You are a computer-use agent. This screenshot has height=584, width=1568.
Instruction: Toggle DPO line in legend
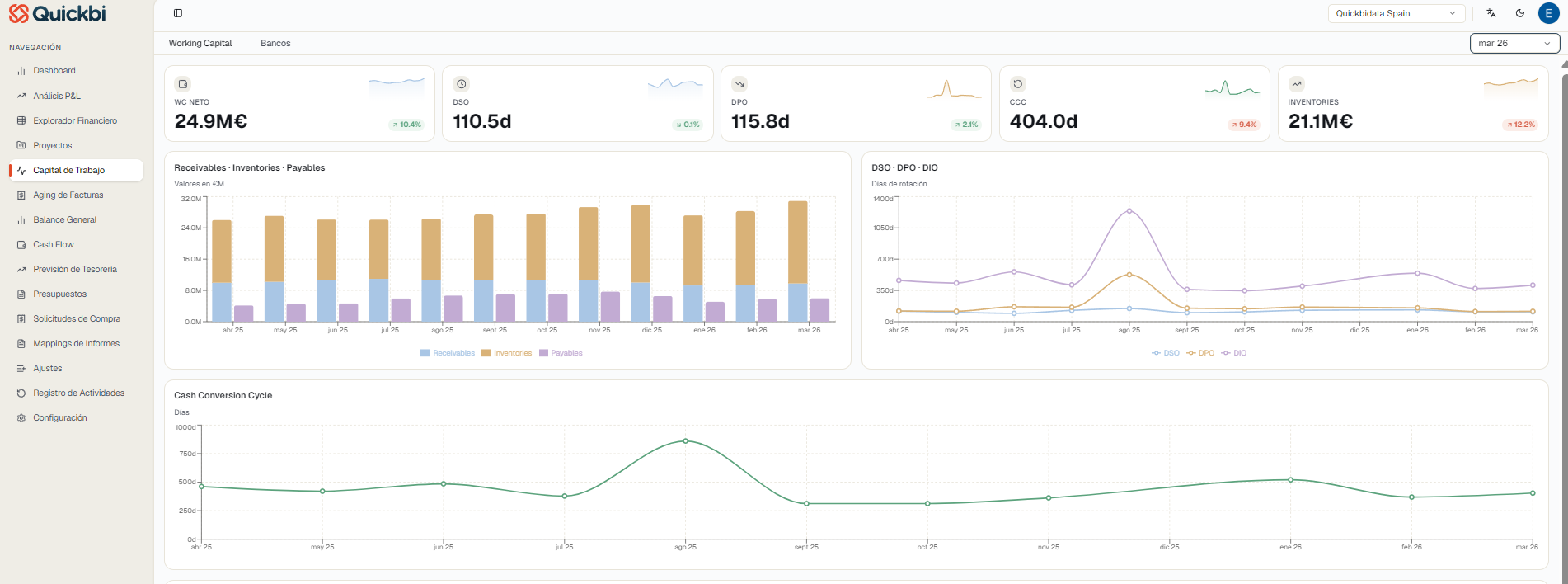click(1200, 353)
